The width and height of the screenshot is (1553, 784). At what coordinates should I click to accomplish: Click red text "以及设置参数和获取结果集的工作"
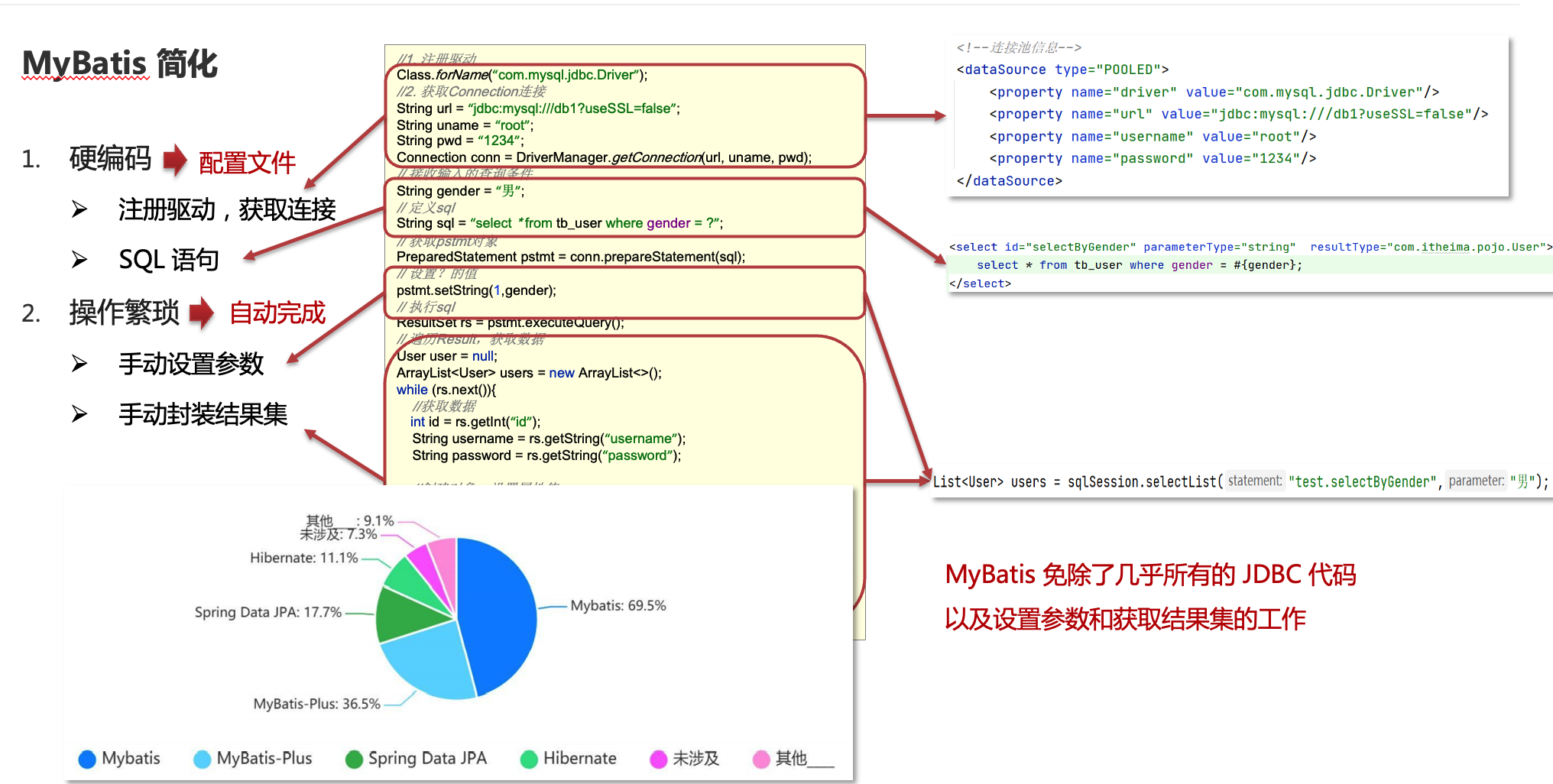tap(1125, 619)
